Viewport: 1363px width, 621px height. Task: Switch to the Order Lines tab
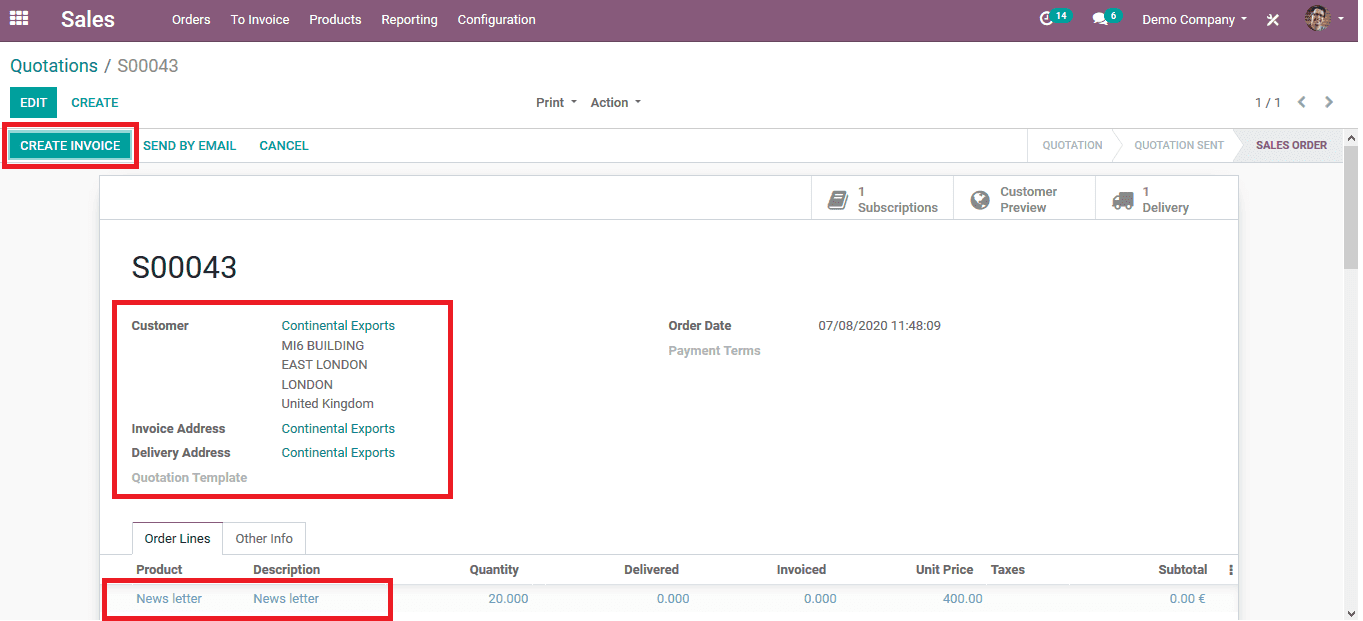point(177,538)
